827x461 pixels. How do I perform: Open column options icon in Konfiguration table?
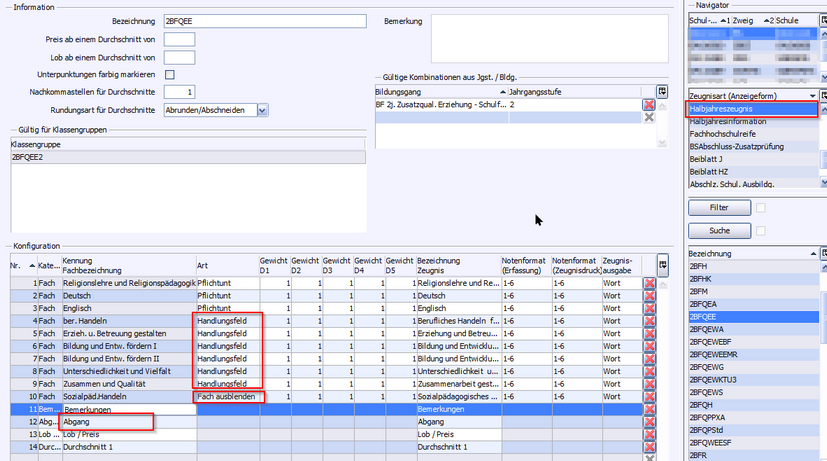[x=662, y=262]
